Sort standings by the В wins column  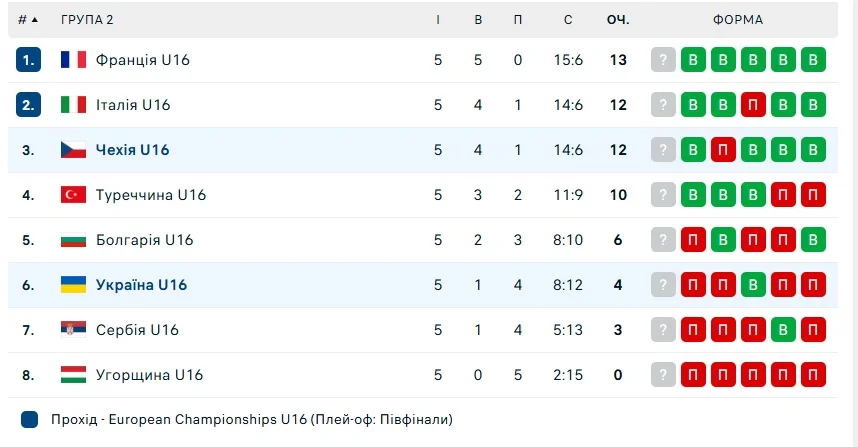[x=478, y=20]
